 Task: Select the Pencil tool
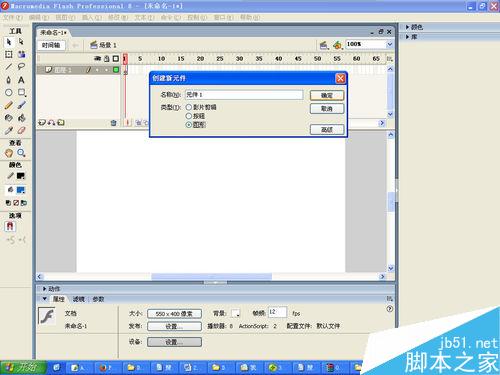pos(9,105)
